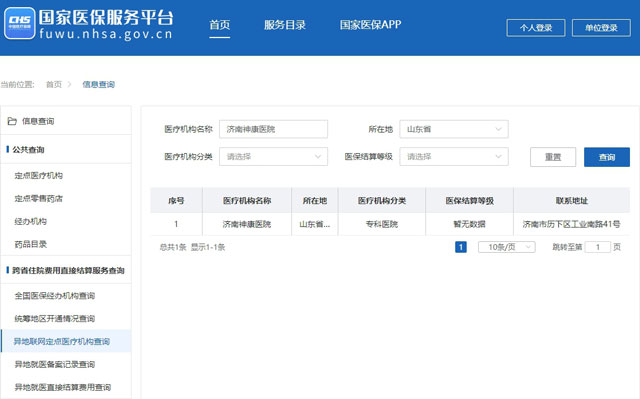Screen dimensions: 640x399
Task: Open 异地就医直接结算费用查询 in the sidebar
Action: 63,387
